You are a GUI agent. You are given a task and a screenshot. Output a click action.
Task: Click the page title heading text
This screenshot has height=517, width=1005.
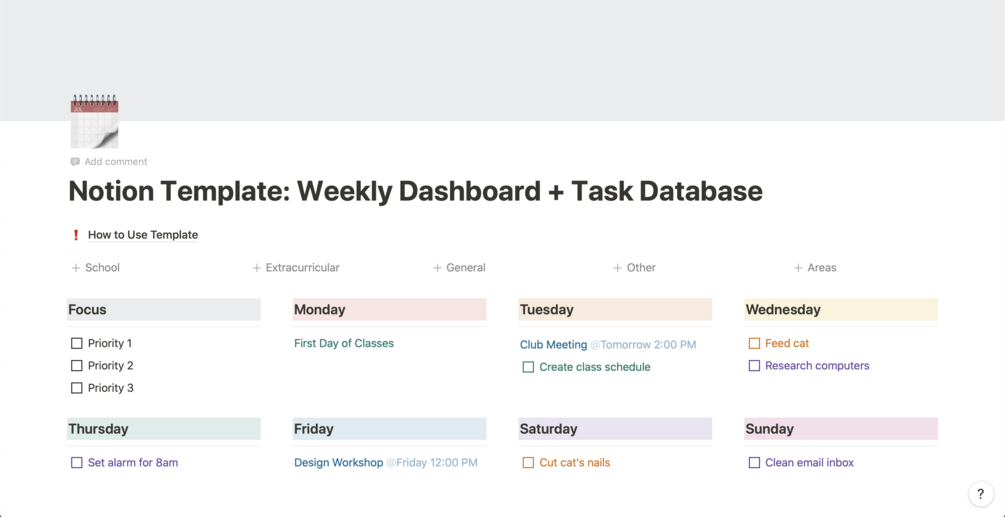pos(415,191)
